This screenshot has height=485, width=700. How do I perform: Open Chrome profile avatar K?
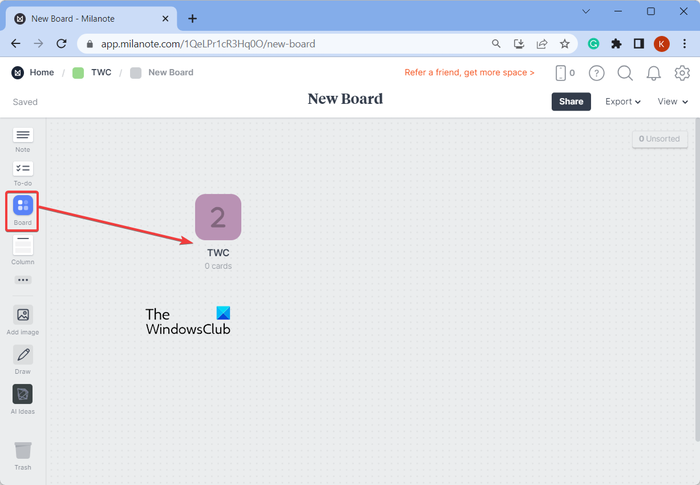pyautogui.click(x=662, y=44)
